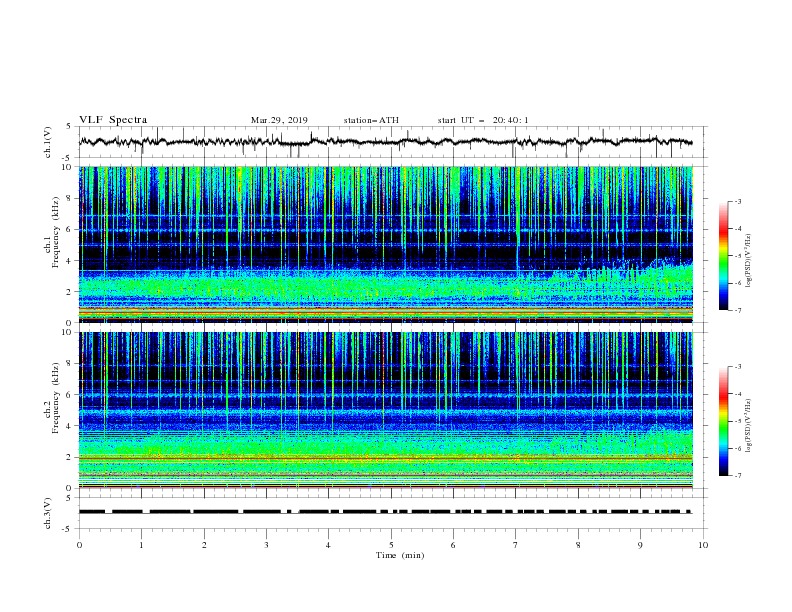Click time axis tick label "3"
The image size is (792, 612).
click(x=266, y=545)
